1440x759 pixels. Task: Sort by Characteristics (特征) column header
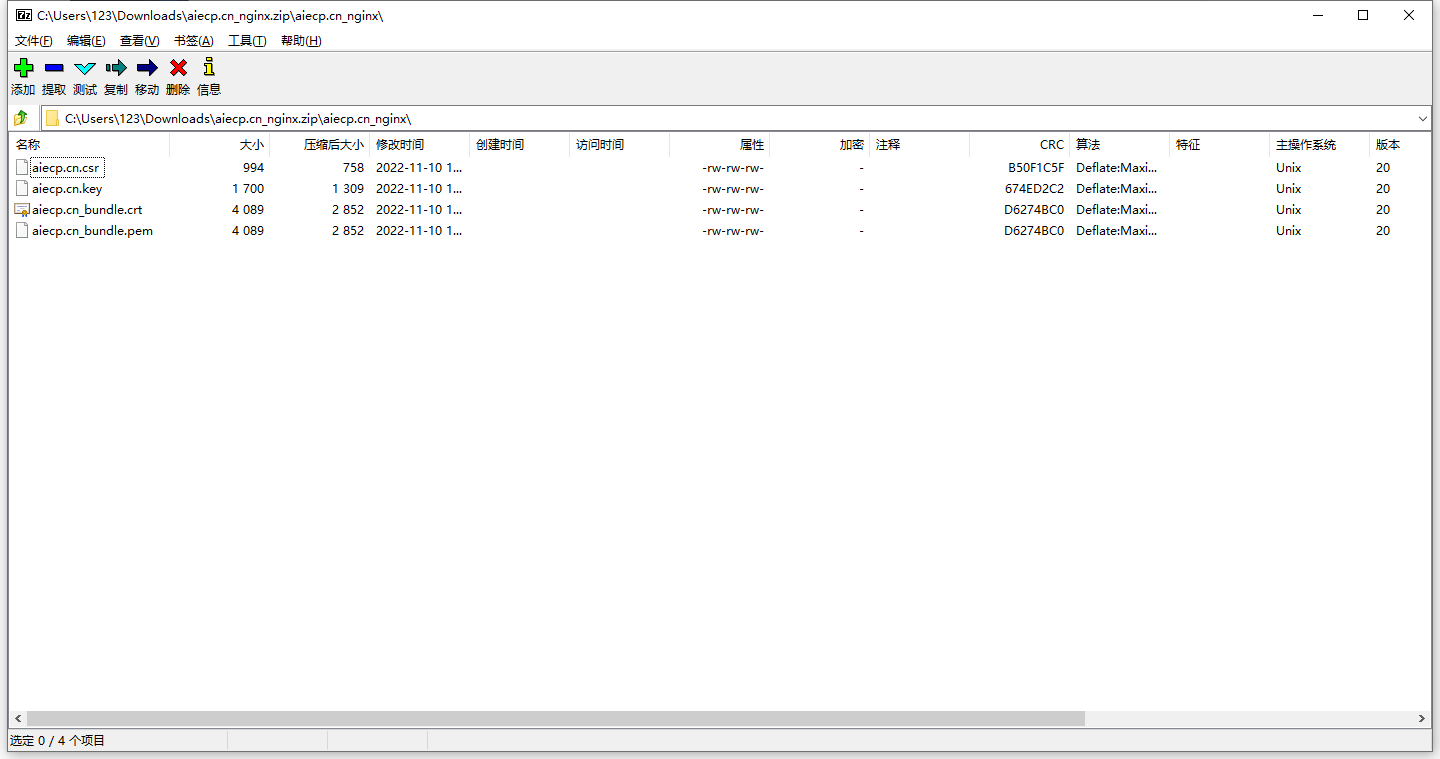click(1219, 145)
